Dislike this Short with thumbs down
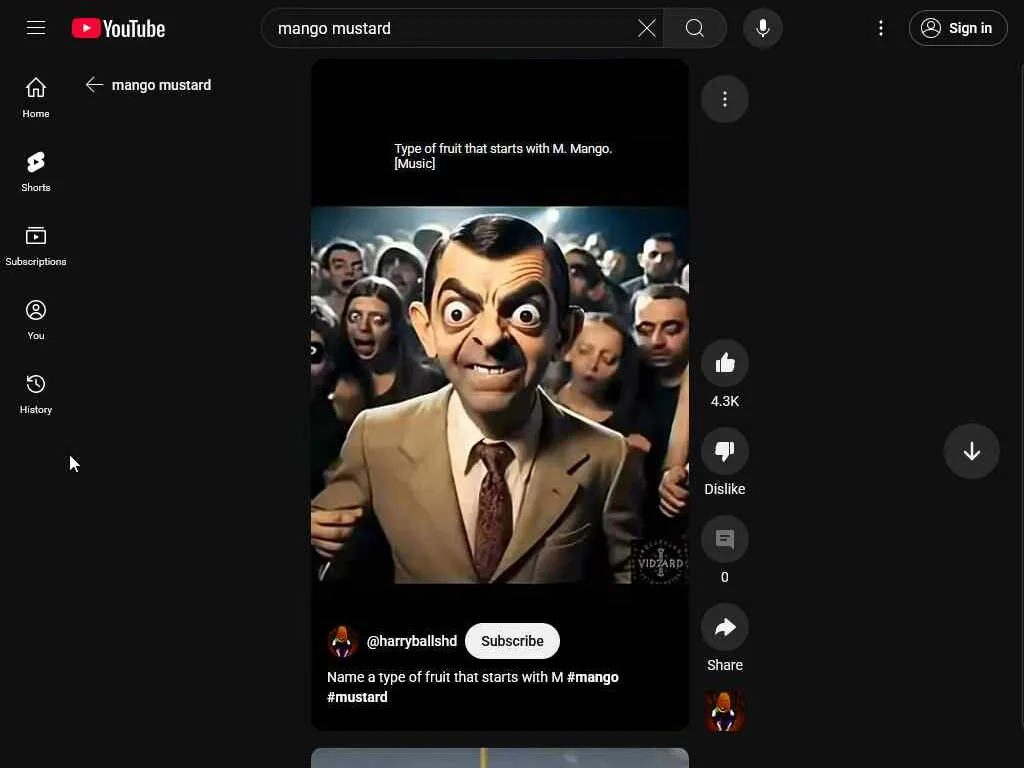The image size is (1024, 768). click(x=724, y=451)
